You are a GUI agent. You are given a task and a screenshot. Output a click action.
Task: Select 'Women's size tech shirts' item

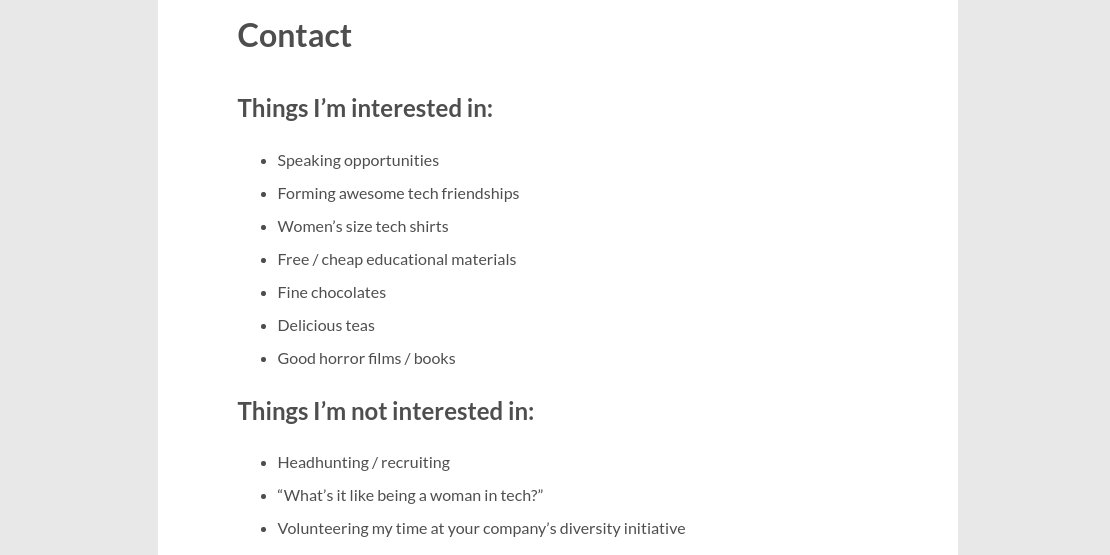362,227
